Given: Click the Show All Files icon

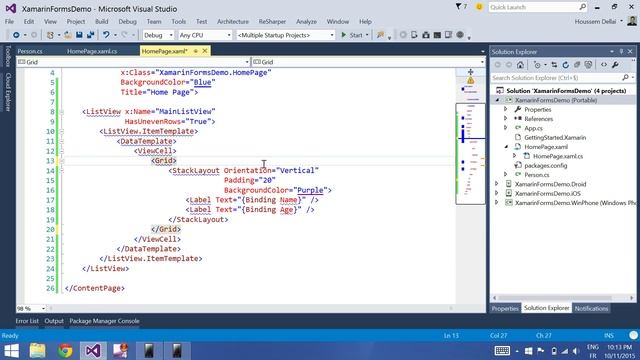Looking at the screenshot, I should [588, 64].
